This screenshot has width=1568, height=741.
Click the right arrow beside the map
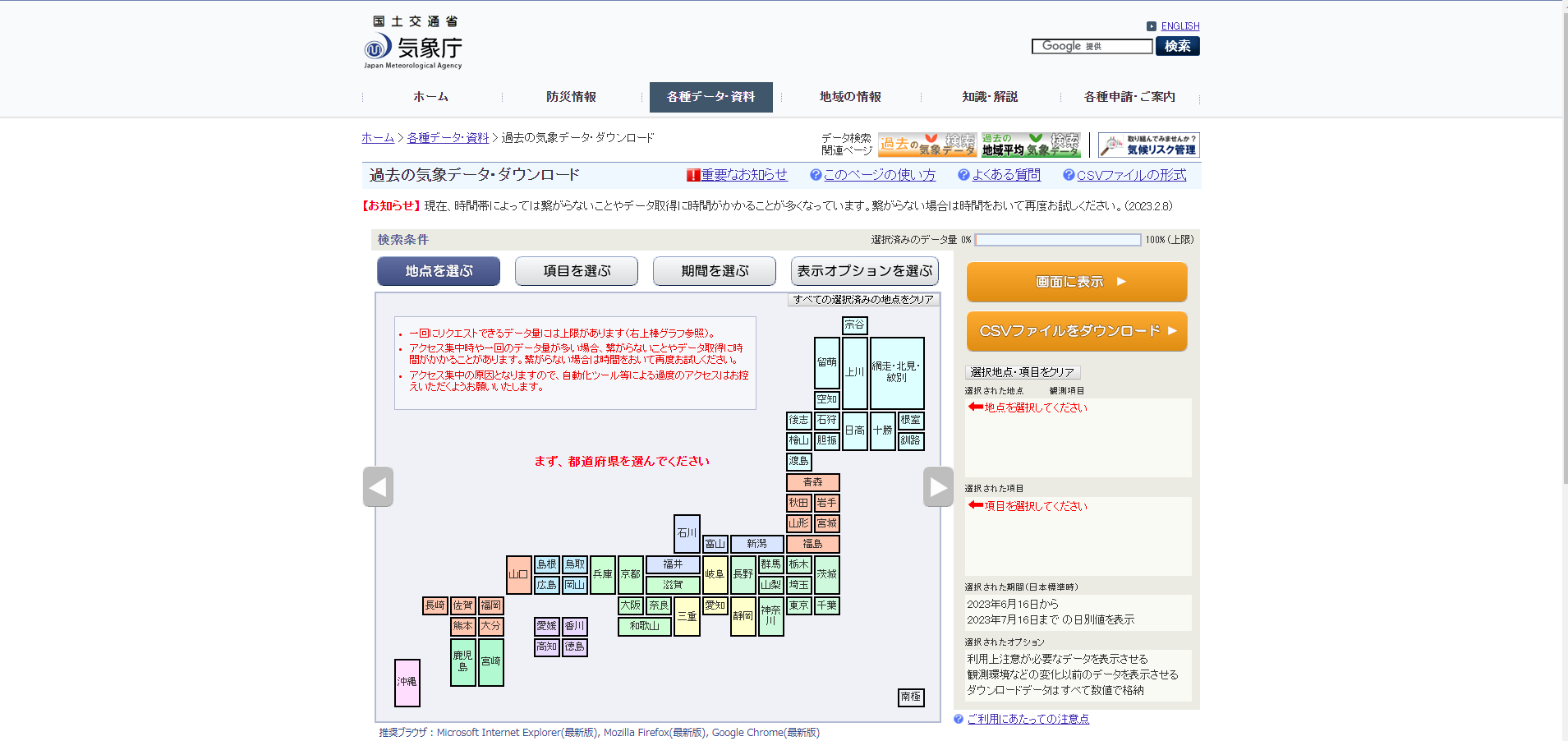point(937,486)
